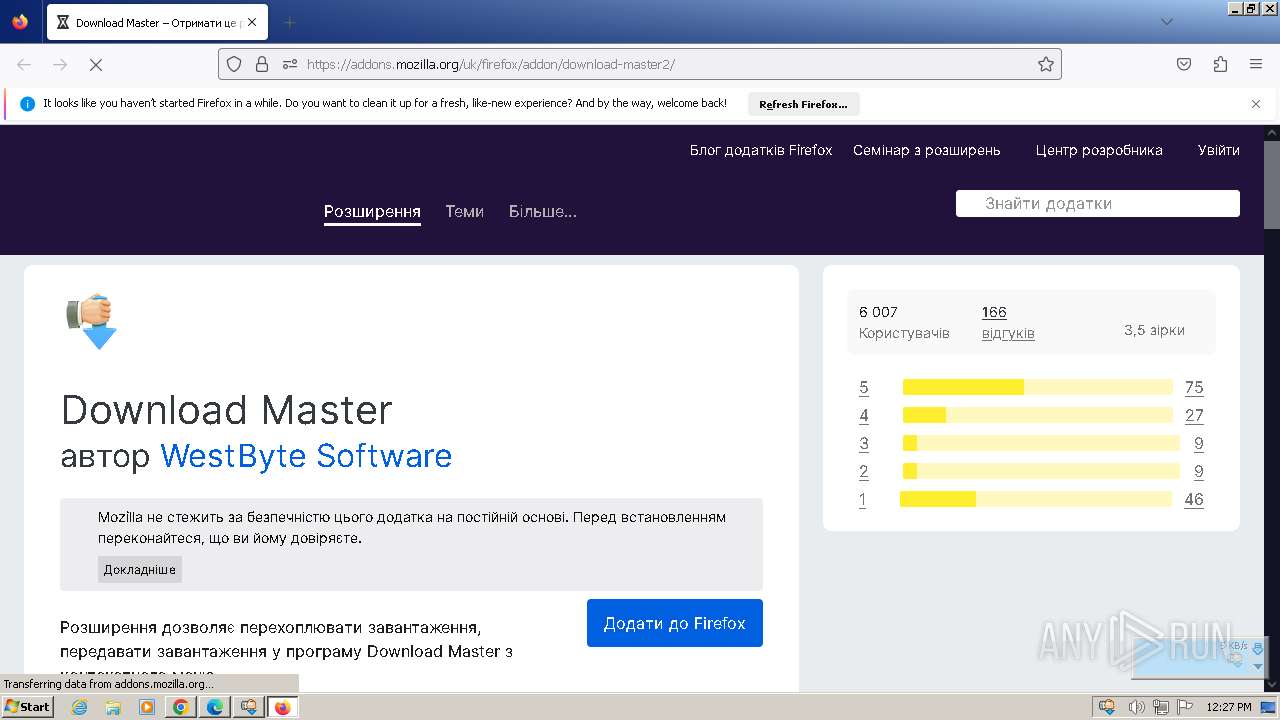Save page to Pocket
Image resolution: width=1280 pixels, height=720 pixels.
point(1184,64)
